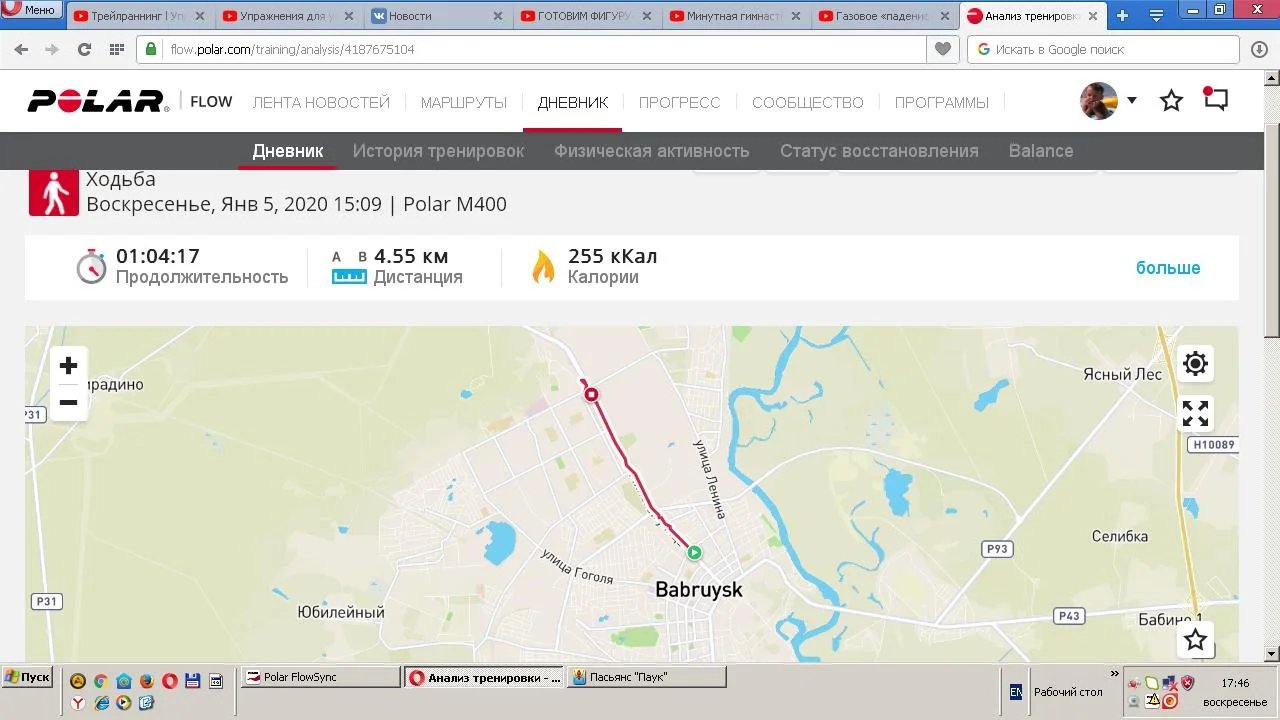1280x720 pixels.
Task: Reload the current page
Action: 84,49
